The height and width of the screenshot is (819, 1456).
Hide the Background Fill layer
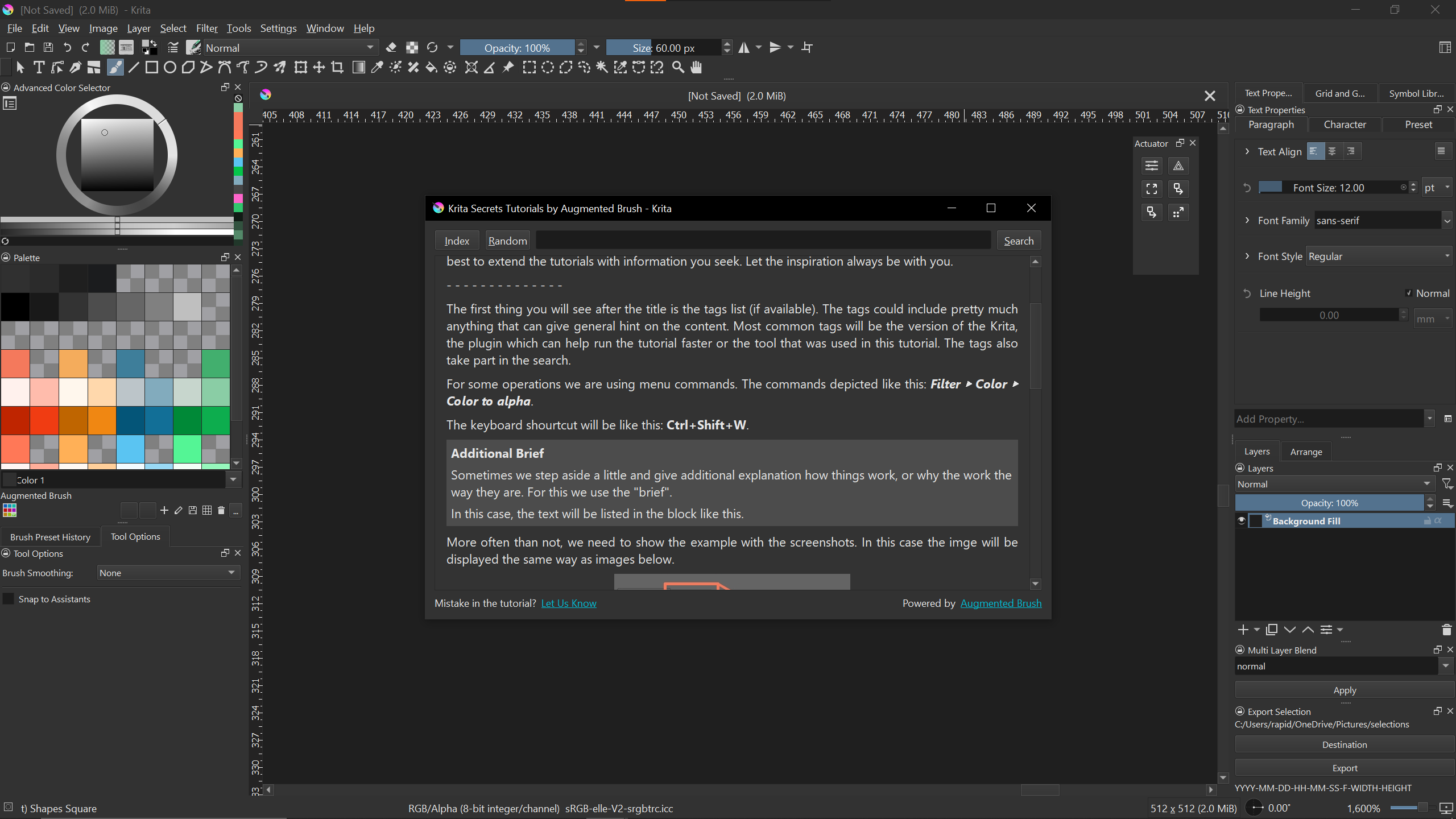[1242, 520]
